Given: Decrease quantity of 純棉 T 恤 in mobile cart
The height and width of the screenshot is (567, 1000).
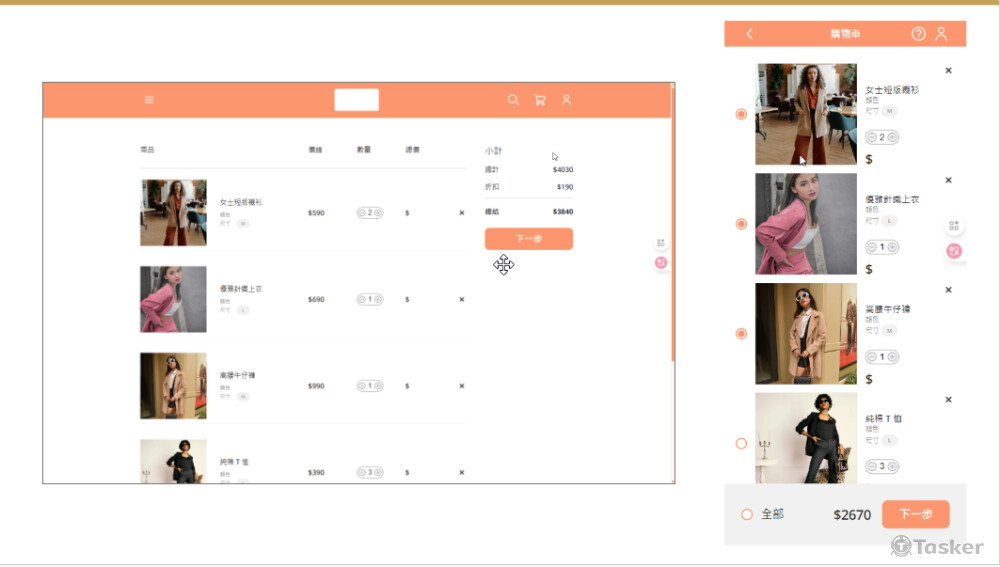Looking at the screenshot, I should point(872,466).
